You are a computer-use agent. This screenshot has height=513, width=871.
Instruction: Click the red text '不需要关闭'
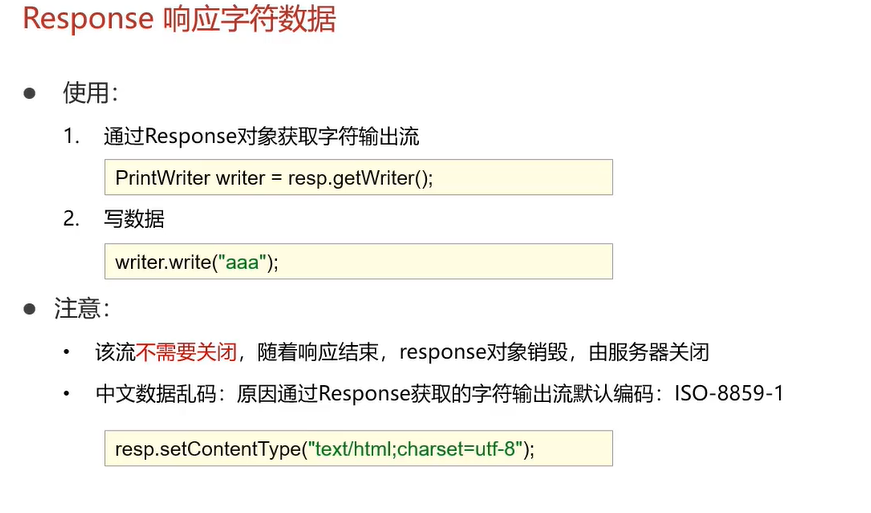pyautogui.click(x=186, y=352)
